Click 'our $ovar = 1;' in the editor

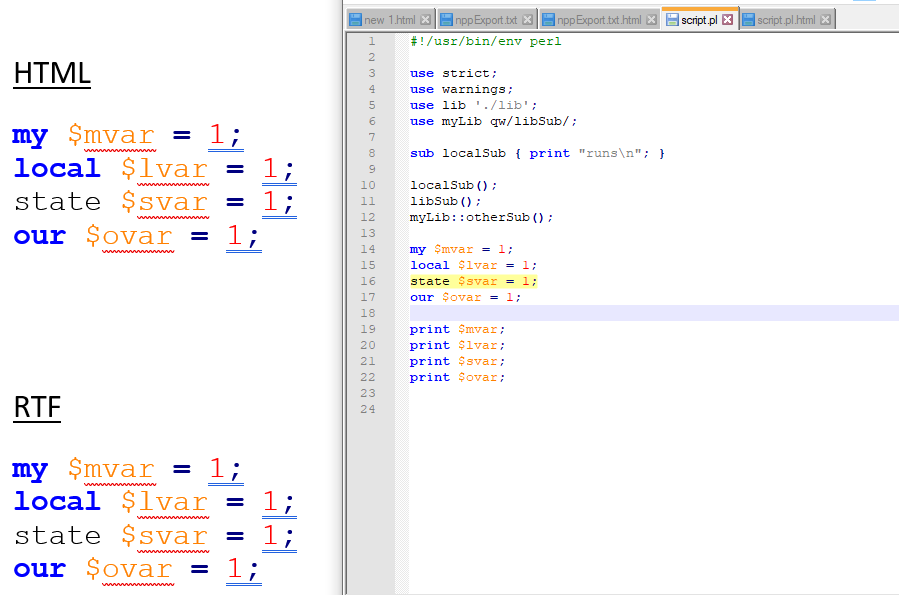point(466,297)
